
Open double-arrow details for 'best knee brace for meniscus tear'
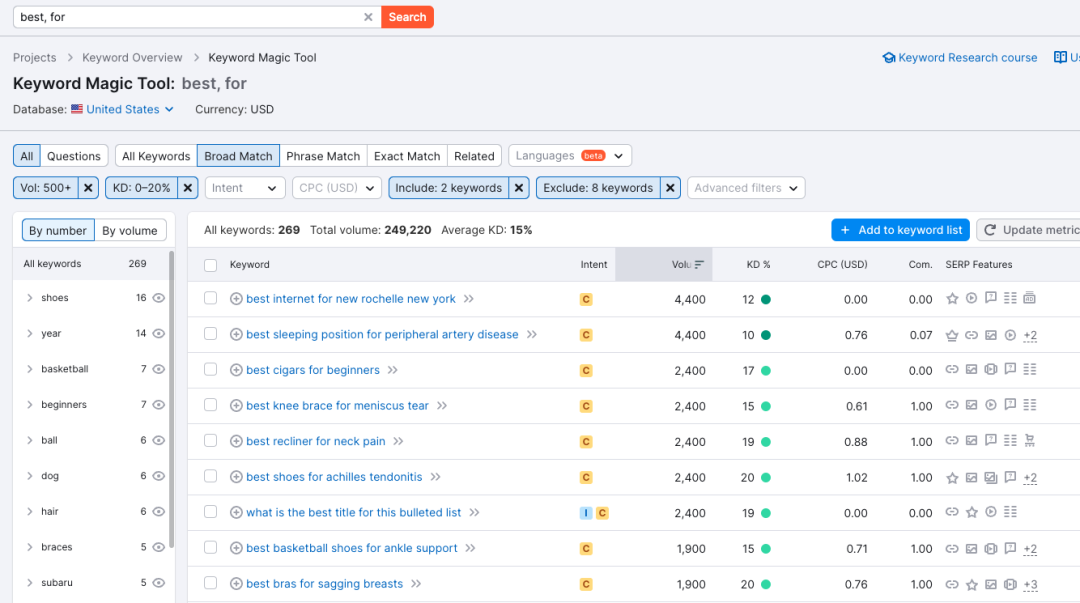coord(442,406)
